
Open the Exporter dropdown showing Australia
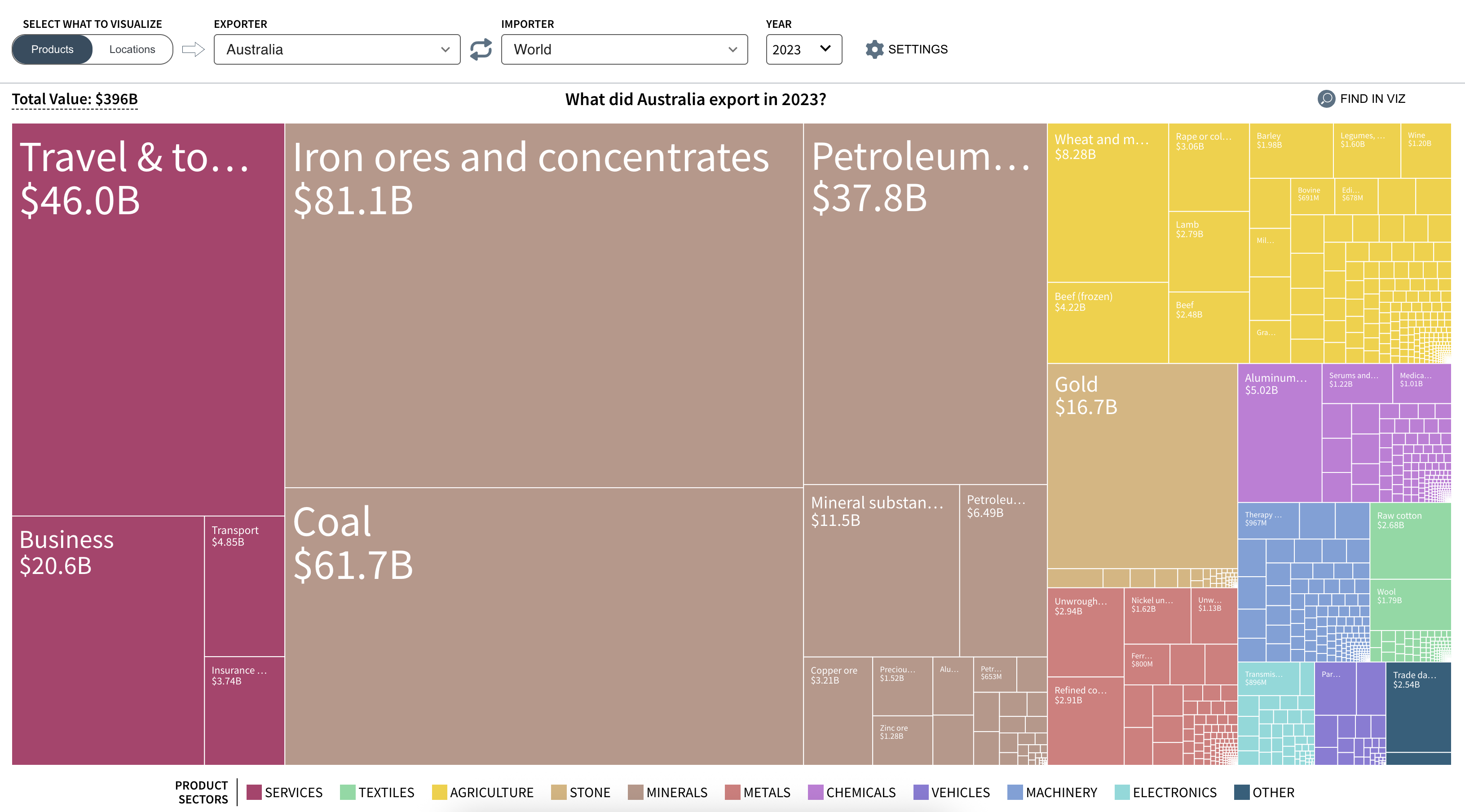[x=337, y=49]
